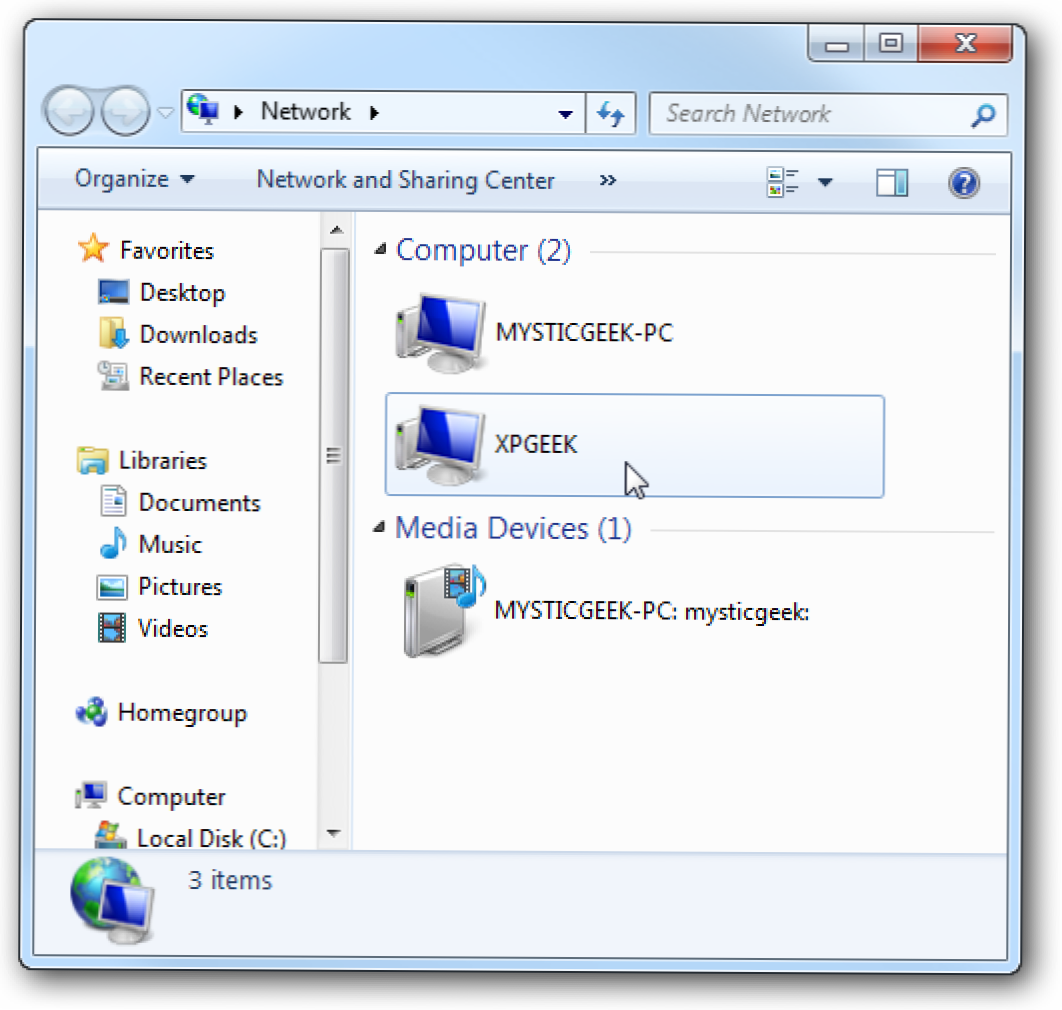Click the Back navigation arrow
1062x1010 pixels.
70,113
